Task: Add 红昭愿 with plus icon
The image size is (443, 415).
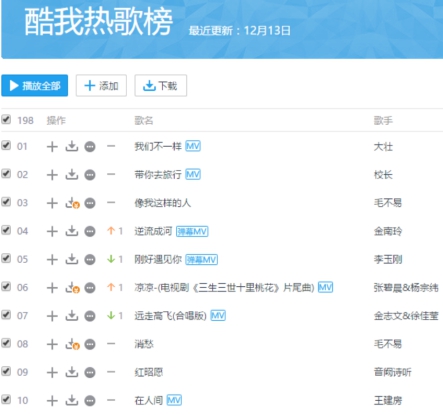Action: coord(52,372)
